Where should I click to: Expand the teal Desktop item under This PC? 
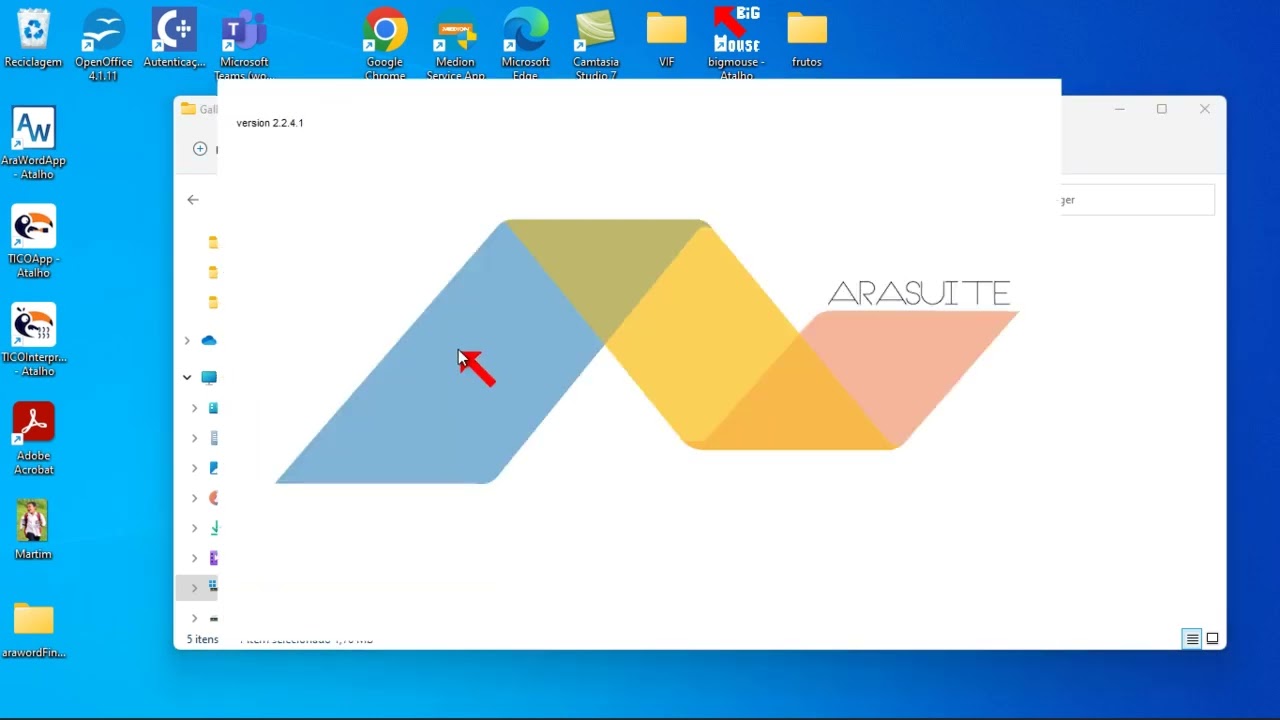tap(195, 408)
